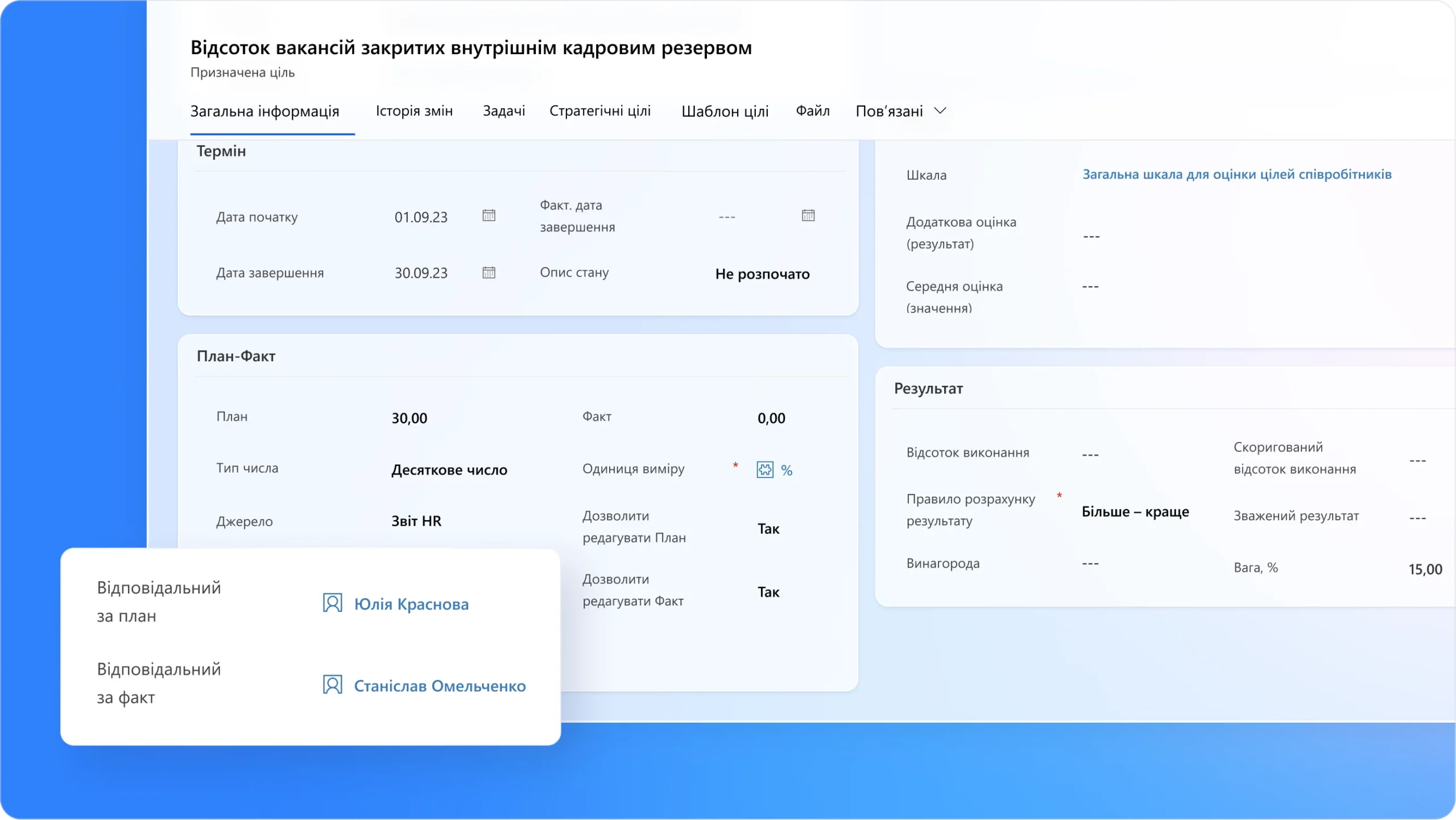Open Юлія Краснова profile link

(411, 604)
